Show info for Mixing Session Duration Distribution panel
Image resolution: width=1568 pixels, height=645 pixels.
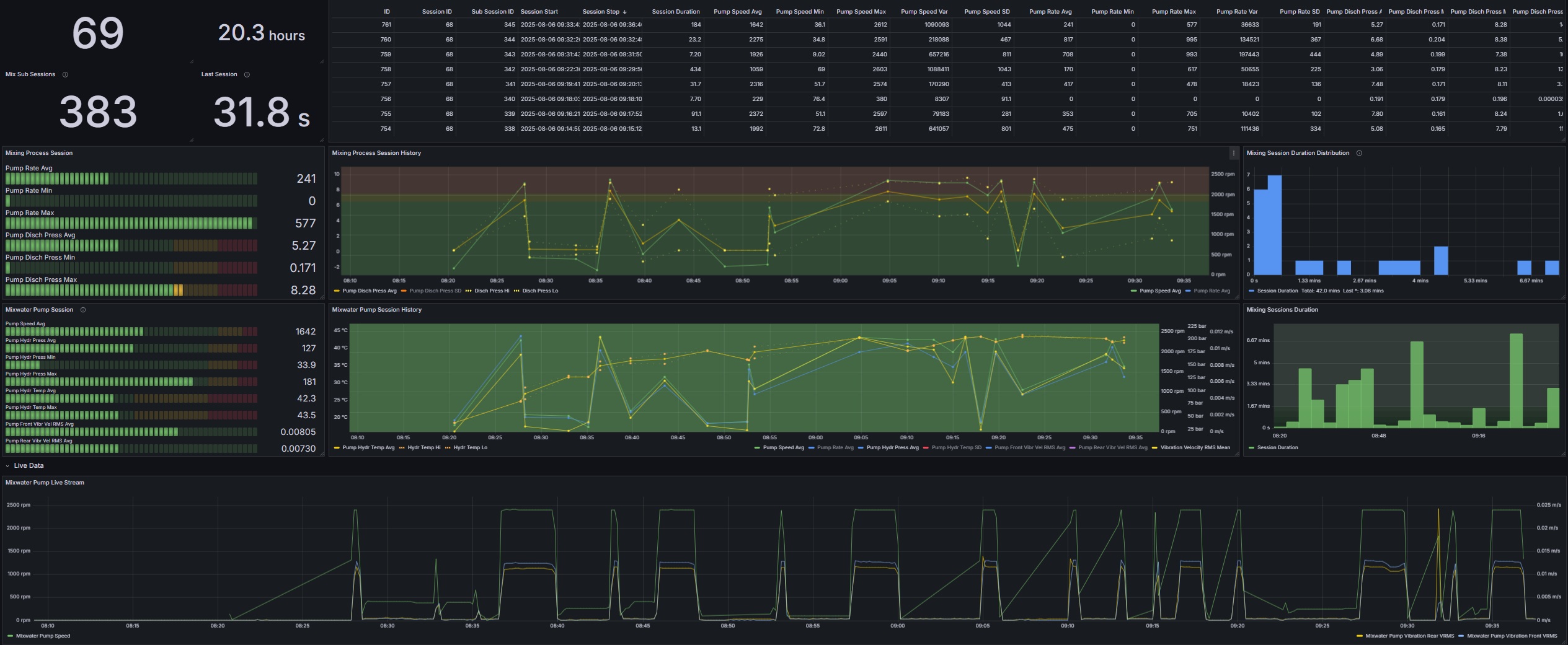tap(1359, 153)
